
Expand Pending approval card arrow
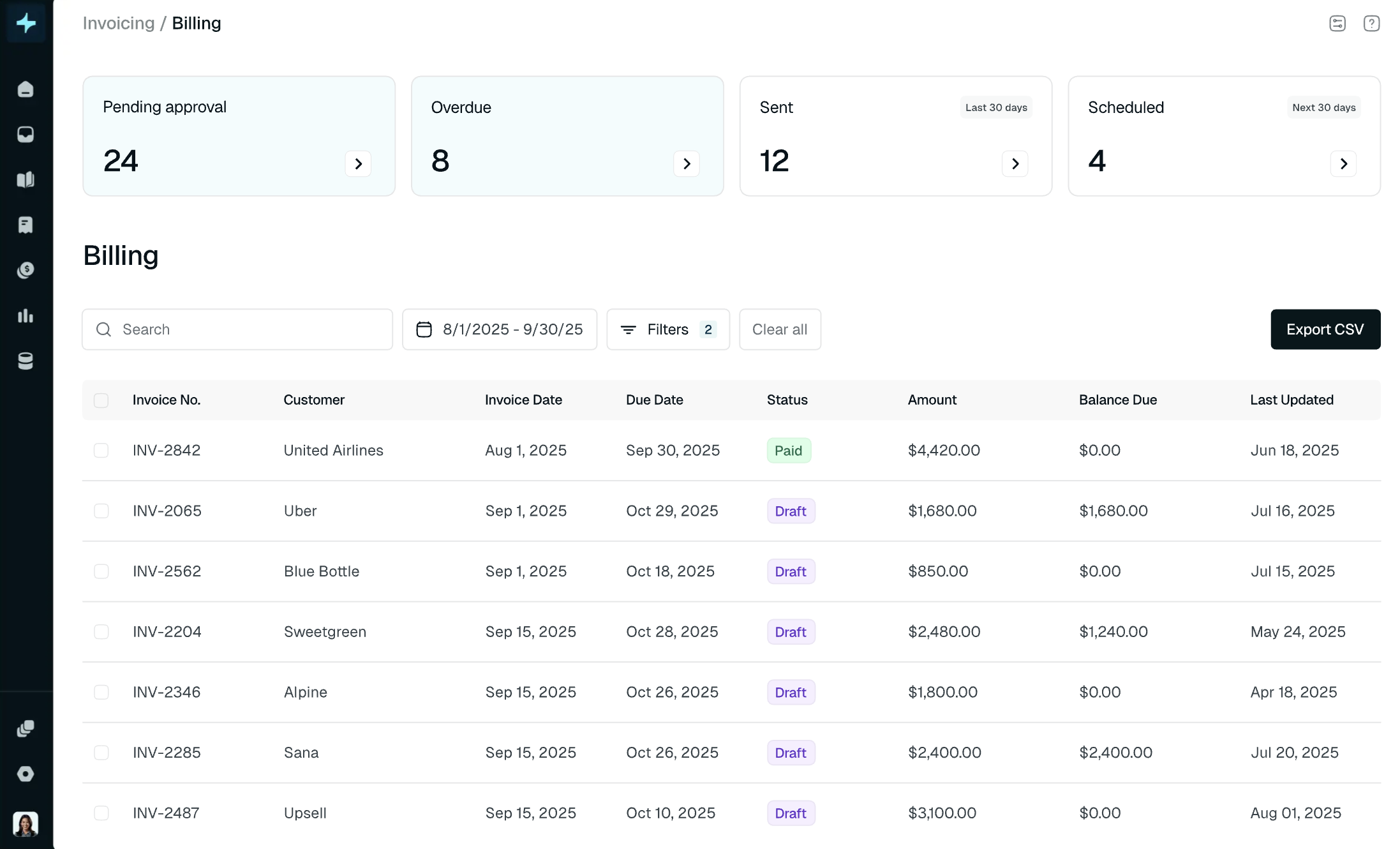tap(358, 164)
